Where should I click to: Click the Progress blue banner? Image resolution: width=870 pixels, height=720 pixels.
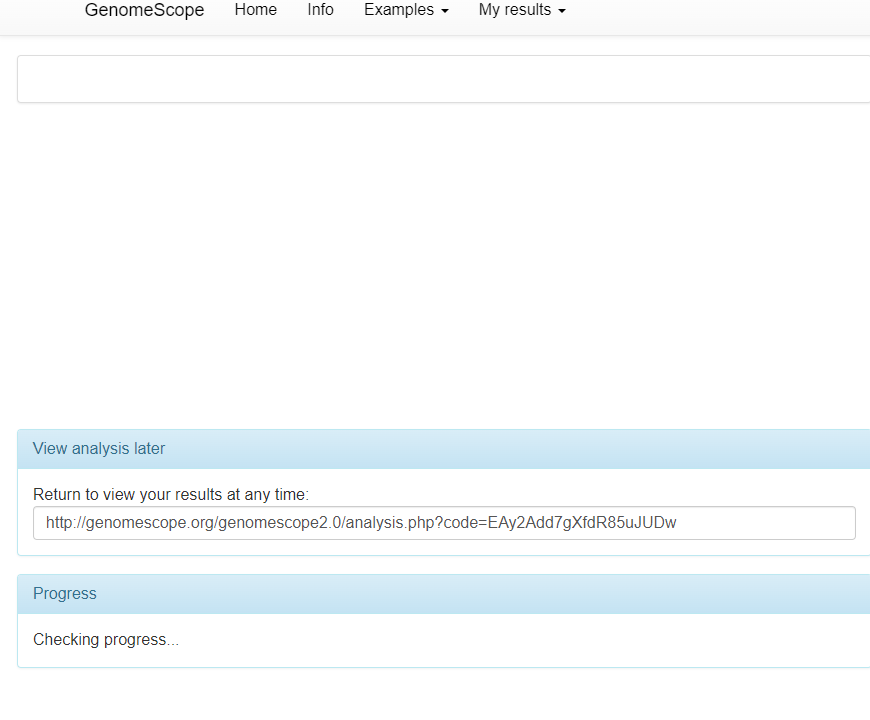pyautogui.click(x=444, y=593)
